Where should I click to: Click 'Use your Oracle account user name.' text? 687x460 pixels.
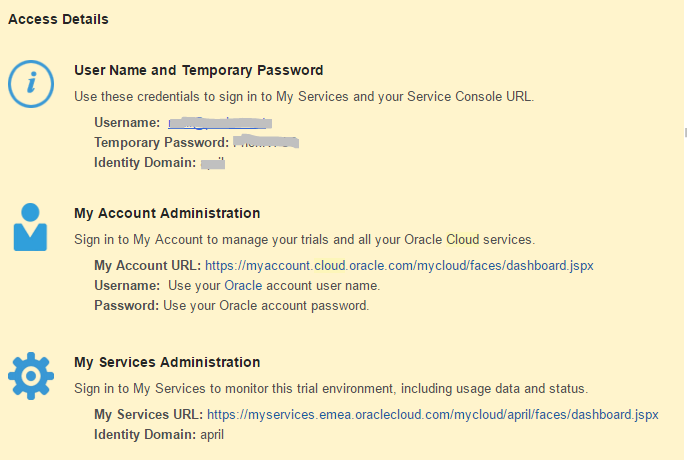coord(274,286)
